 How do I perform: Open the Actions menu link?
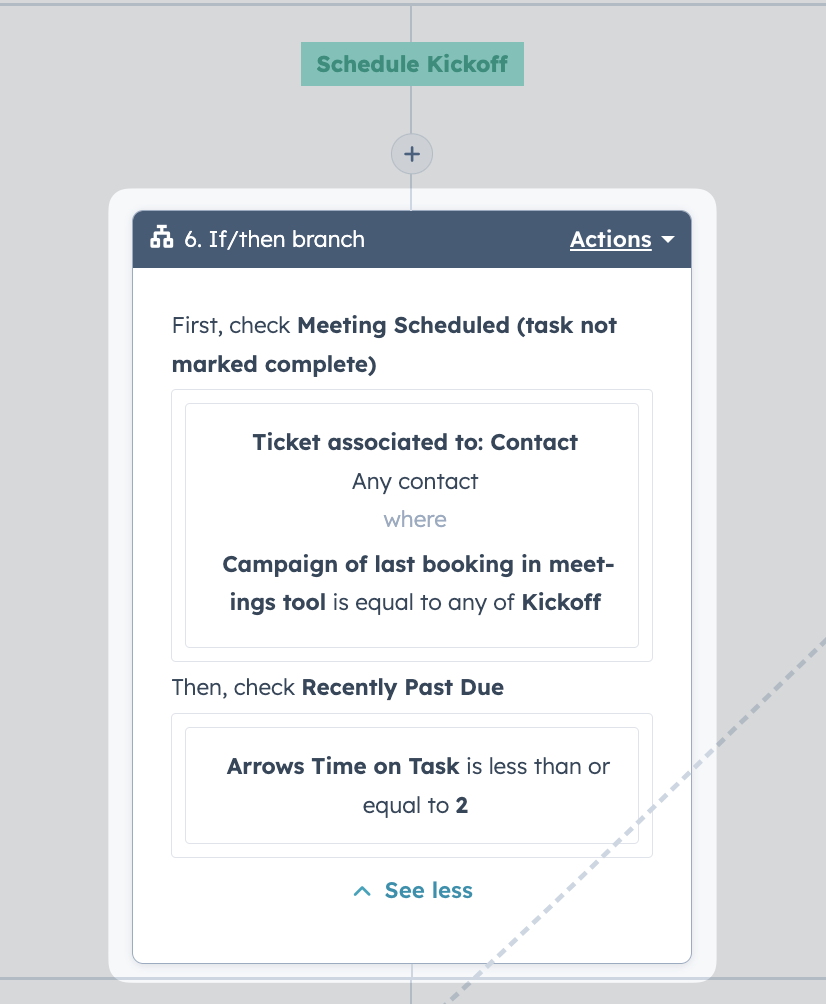[x=611, y=239]
